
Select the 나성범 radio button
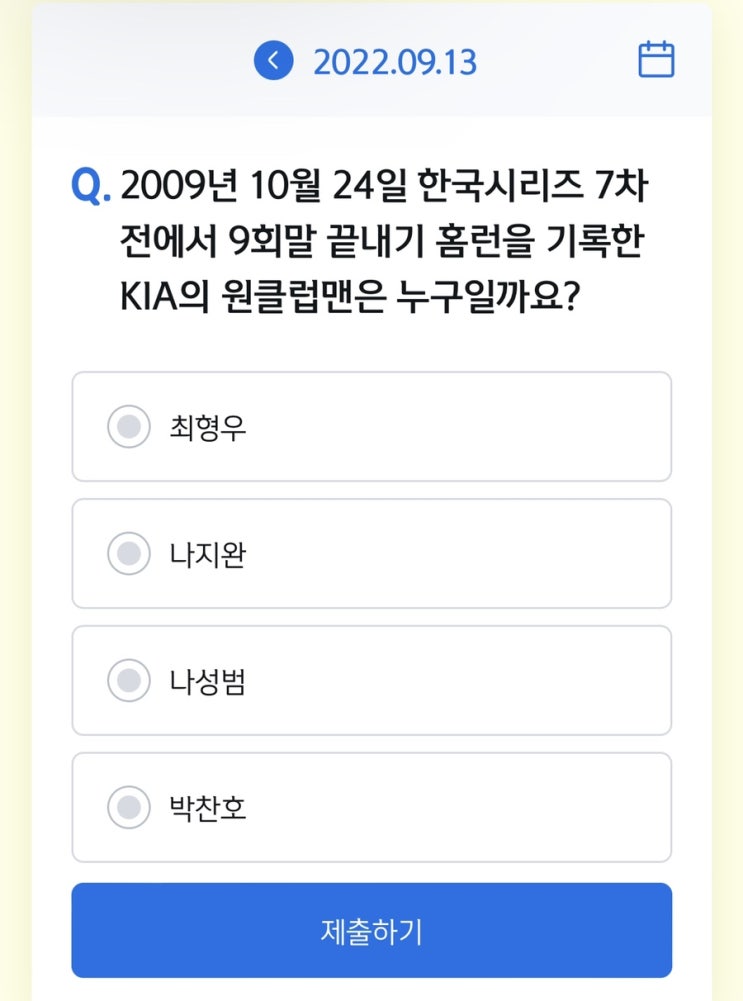click(x=128, y=681)
